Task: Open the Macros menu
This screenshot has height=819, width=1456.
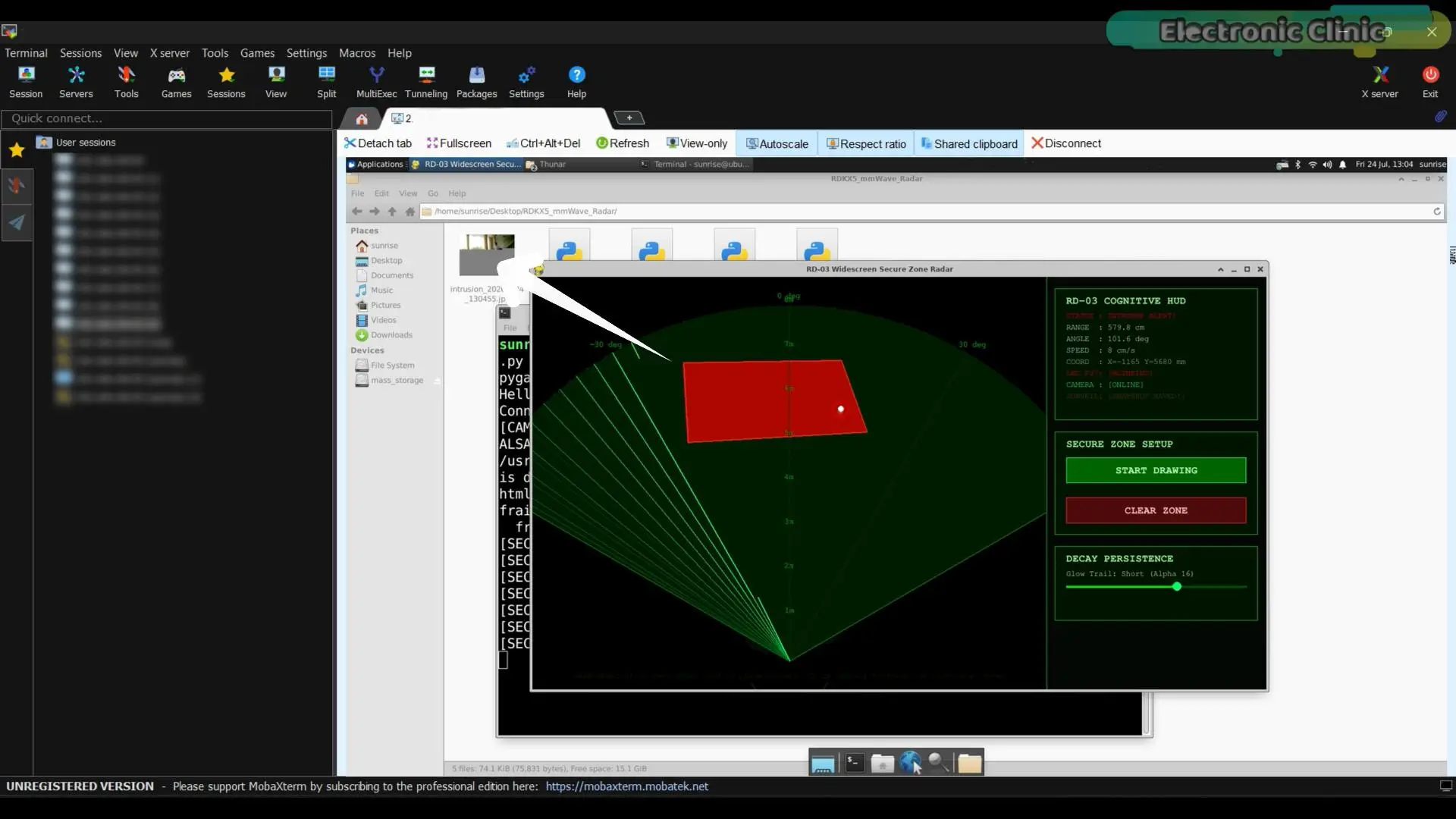Action: pos(357,53)
